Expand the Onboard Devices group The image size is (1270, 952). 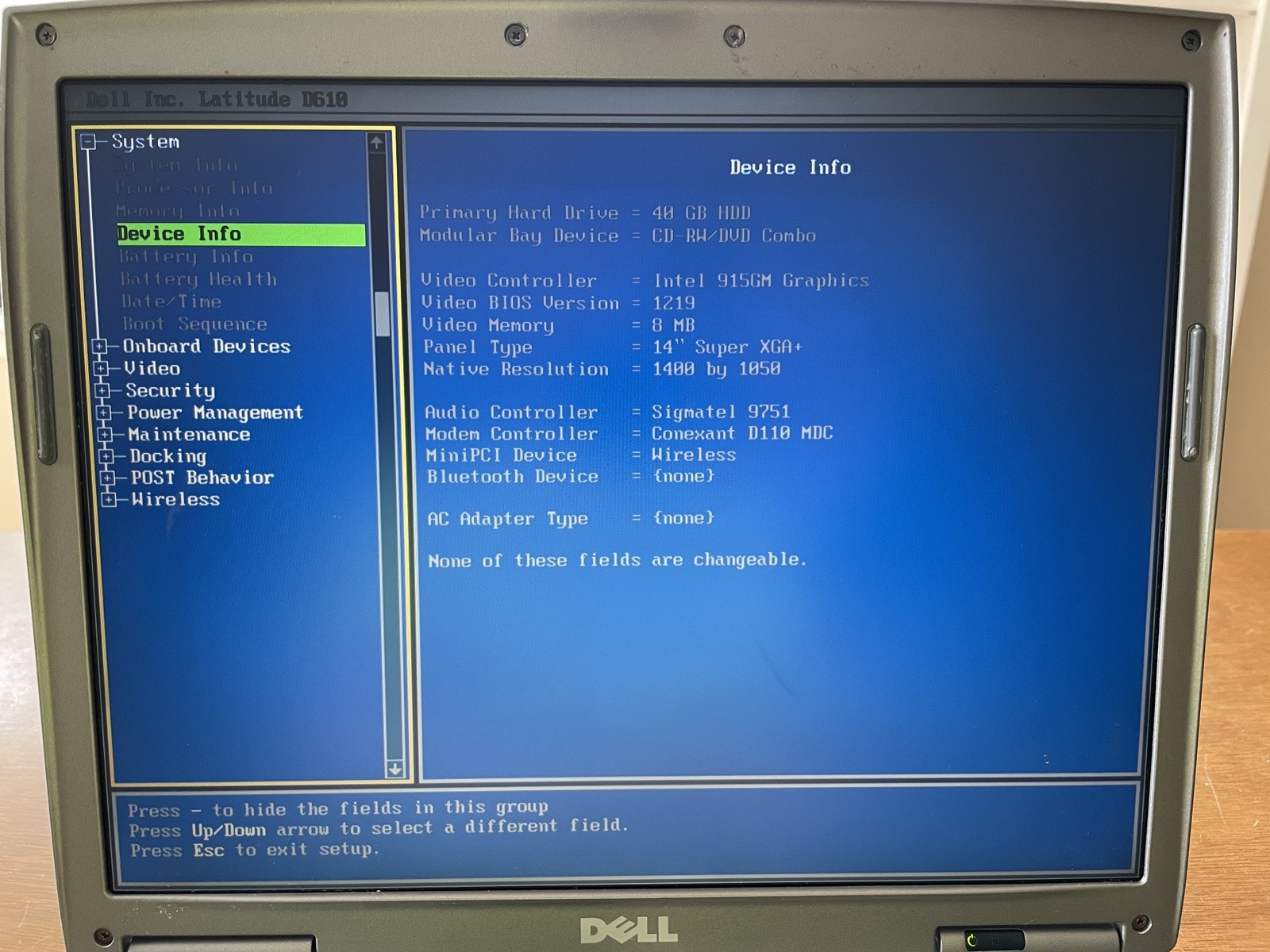100,347
